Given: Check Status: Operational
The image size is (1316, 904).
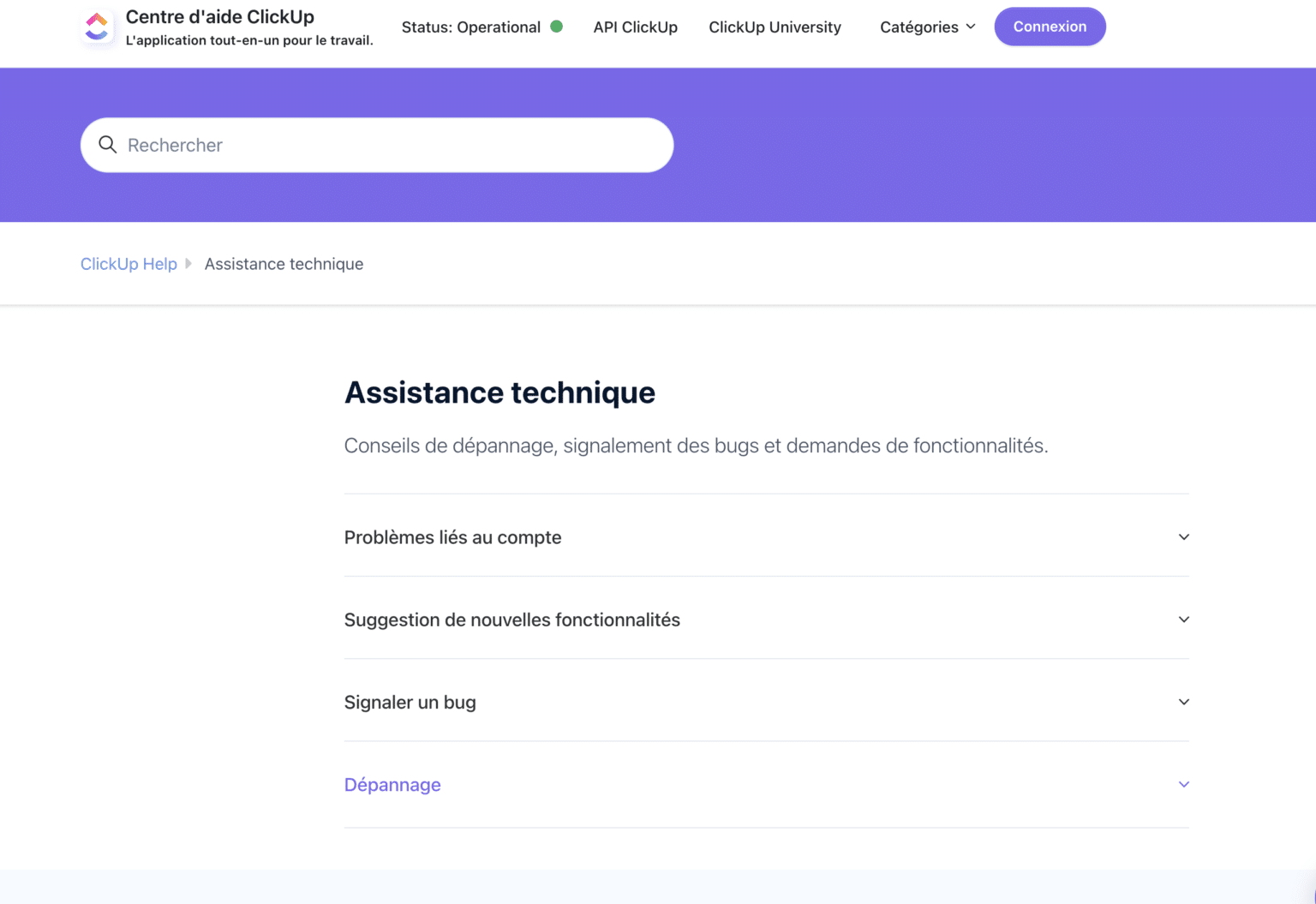Looking at the screenshot, I should (x=471, y=27).
